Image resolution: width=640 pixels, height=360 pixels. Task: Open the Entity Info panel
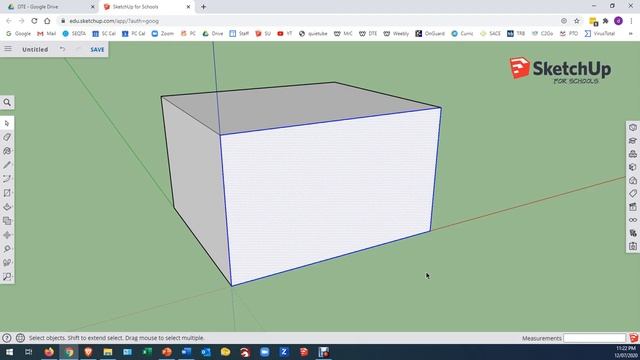point(633,127)
